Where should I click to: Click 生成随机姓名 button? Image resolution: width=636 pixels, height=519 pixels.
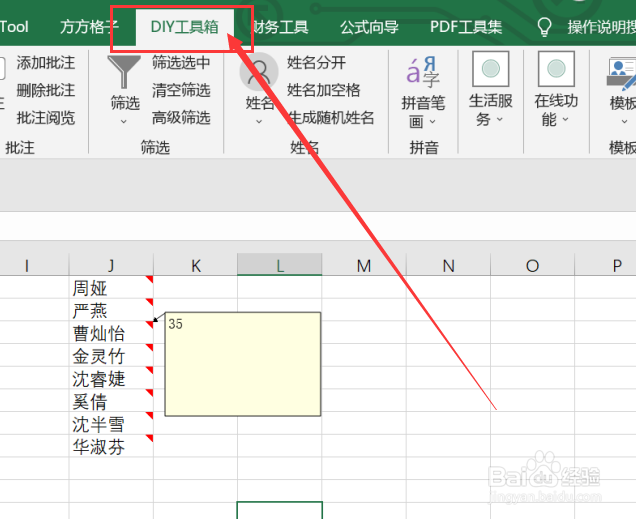(331, 118)
